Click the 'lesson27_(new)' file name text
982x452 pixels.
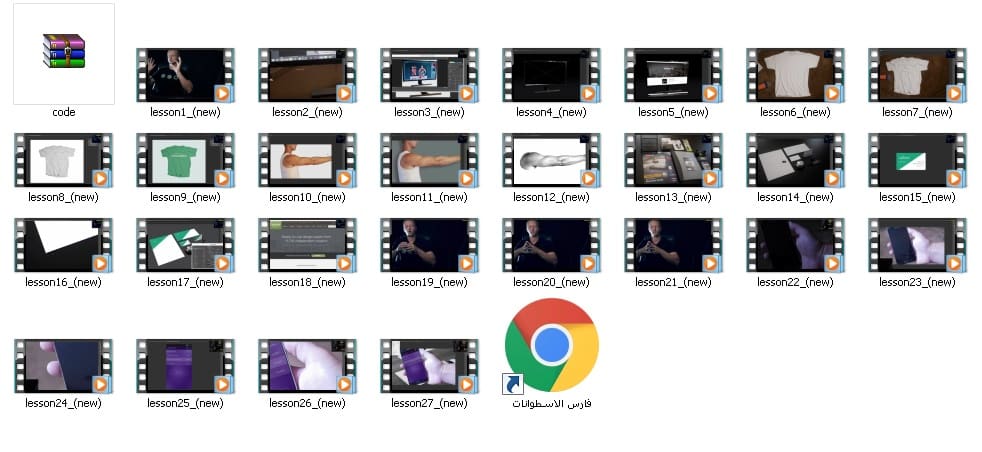430,403
